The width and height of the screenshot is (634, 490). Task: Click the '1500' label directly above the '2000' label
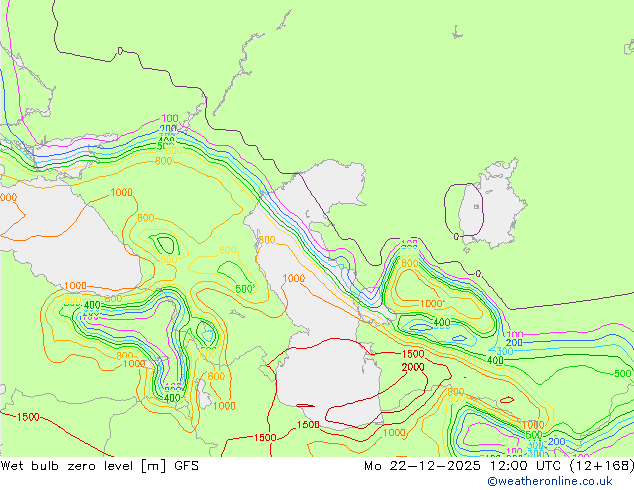(x=413, y=354)
